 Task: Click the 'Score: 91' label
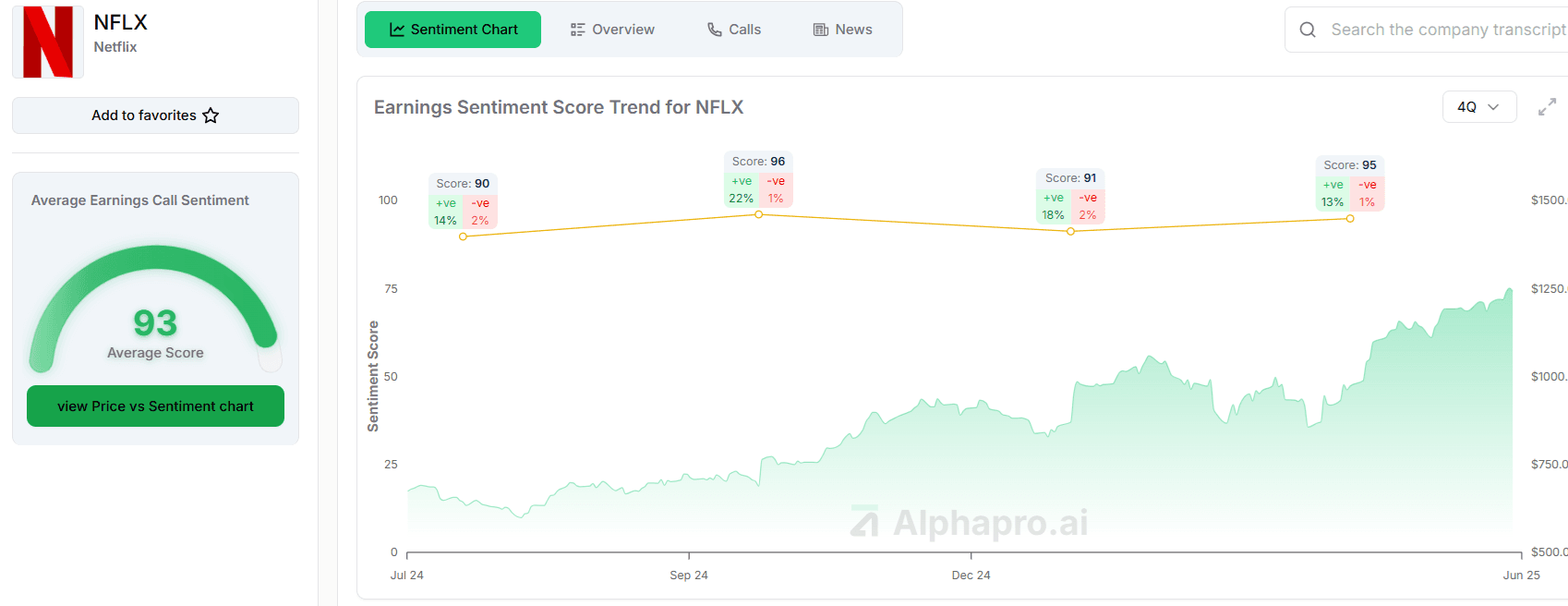point(1071,178)
